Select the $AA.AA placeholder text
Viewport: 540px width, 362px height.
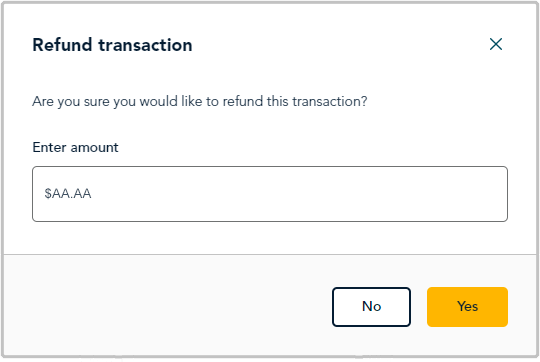point(68,194)
